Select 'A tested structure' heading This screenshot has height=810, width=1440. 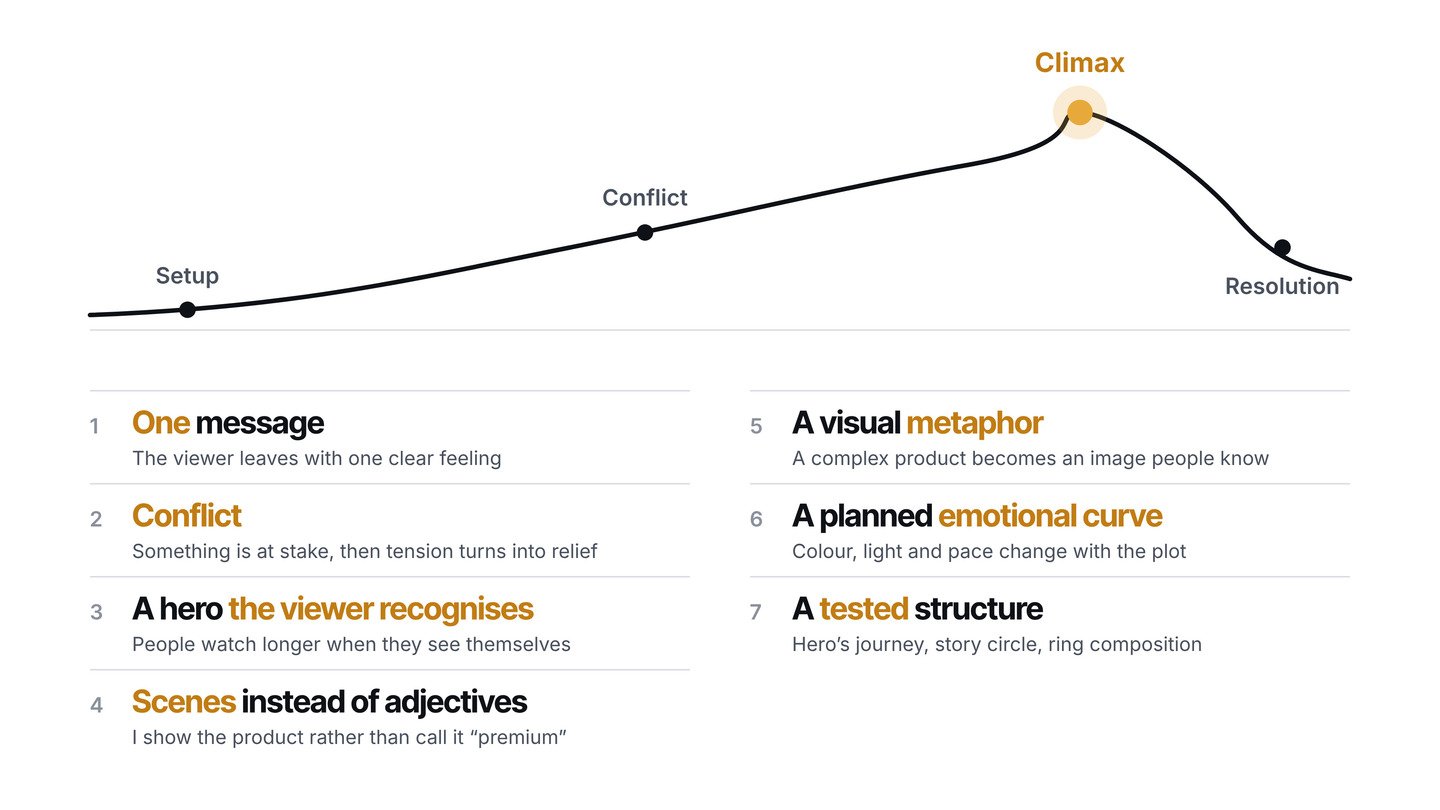(917, 609)
